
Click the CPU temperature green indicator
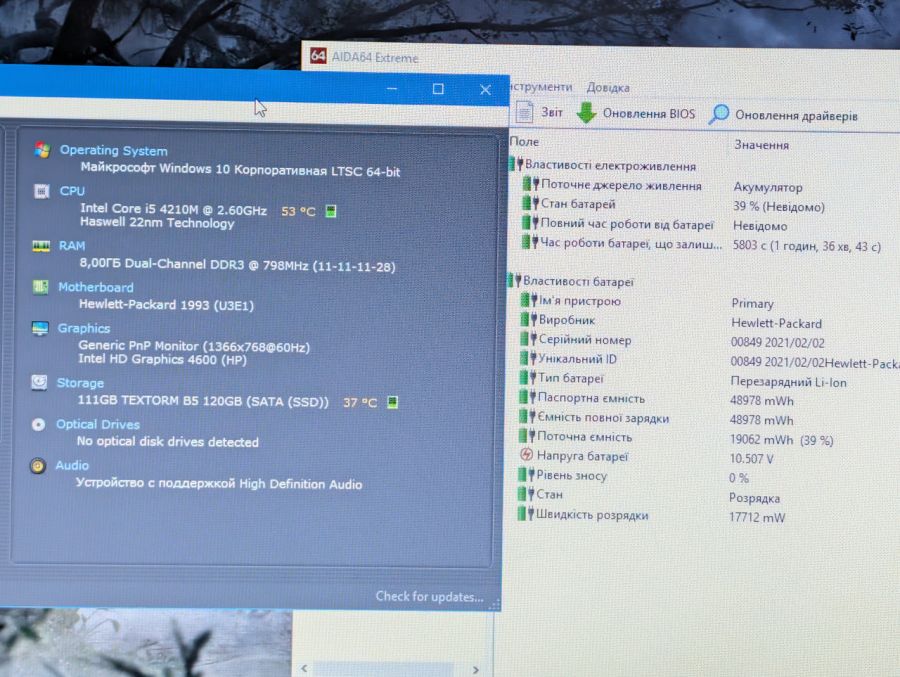[331, 211]
